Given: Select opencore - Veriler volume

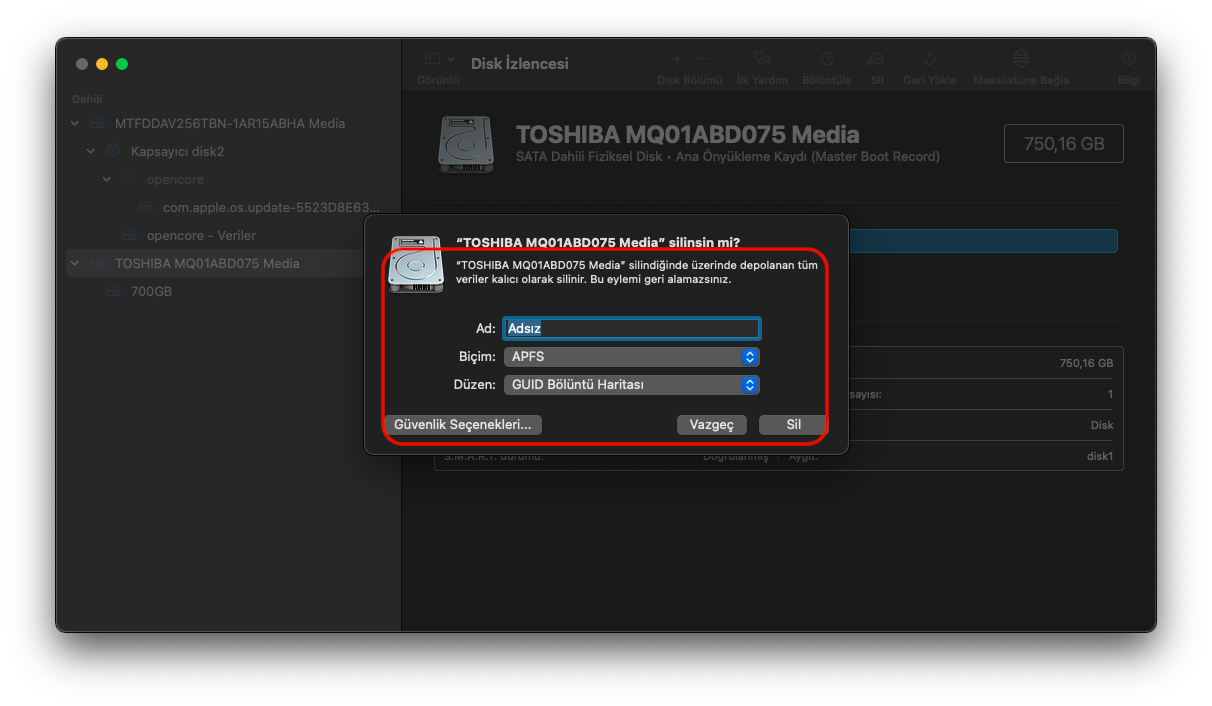Looking at the screenshot, I should click(x=200, y=236).
